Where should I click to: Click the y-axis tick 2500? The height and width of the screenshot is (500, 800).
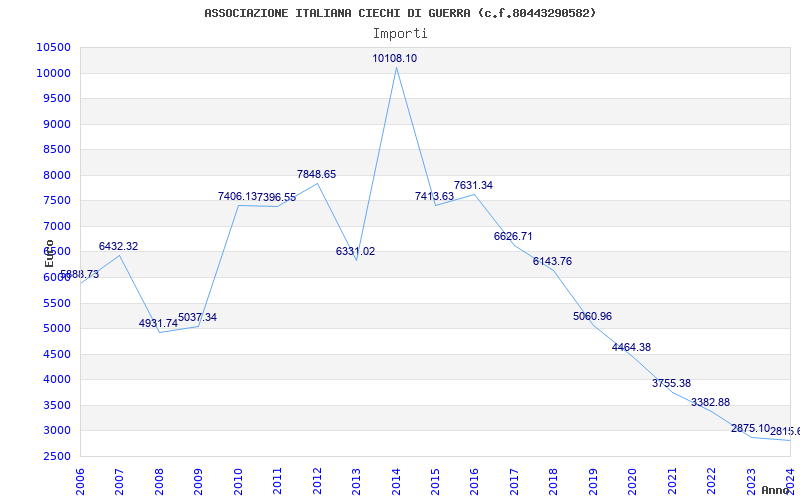click(56, 456)
